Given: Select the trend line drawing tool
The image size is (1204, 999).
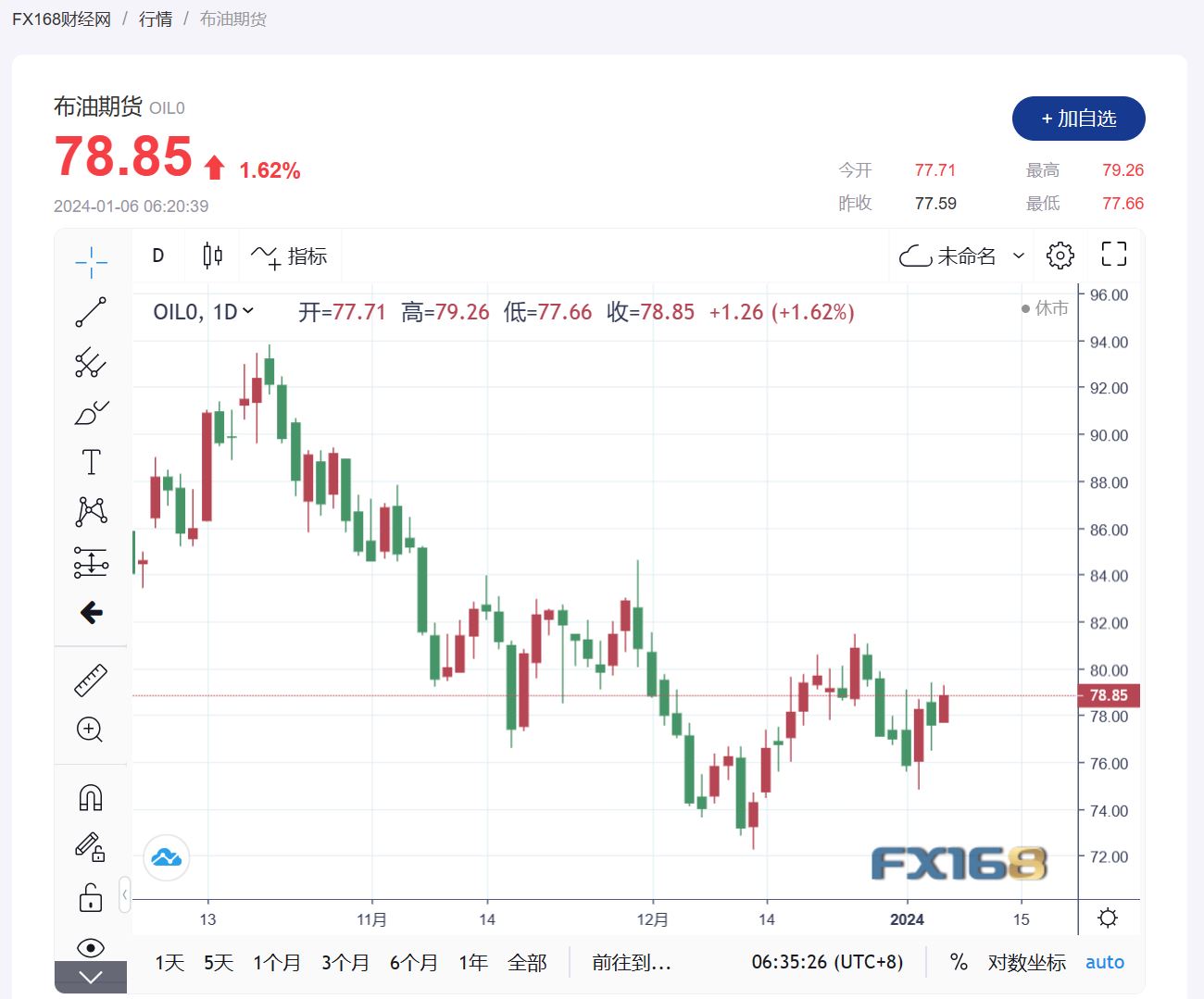Looking at the screenshot, I should click(91, 312).
